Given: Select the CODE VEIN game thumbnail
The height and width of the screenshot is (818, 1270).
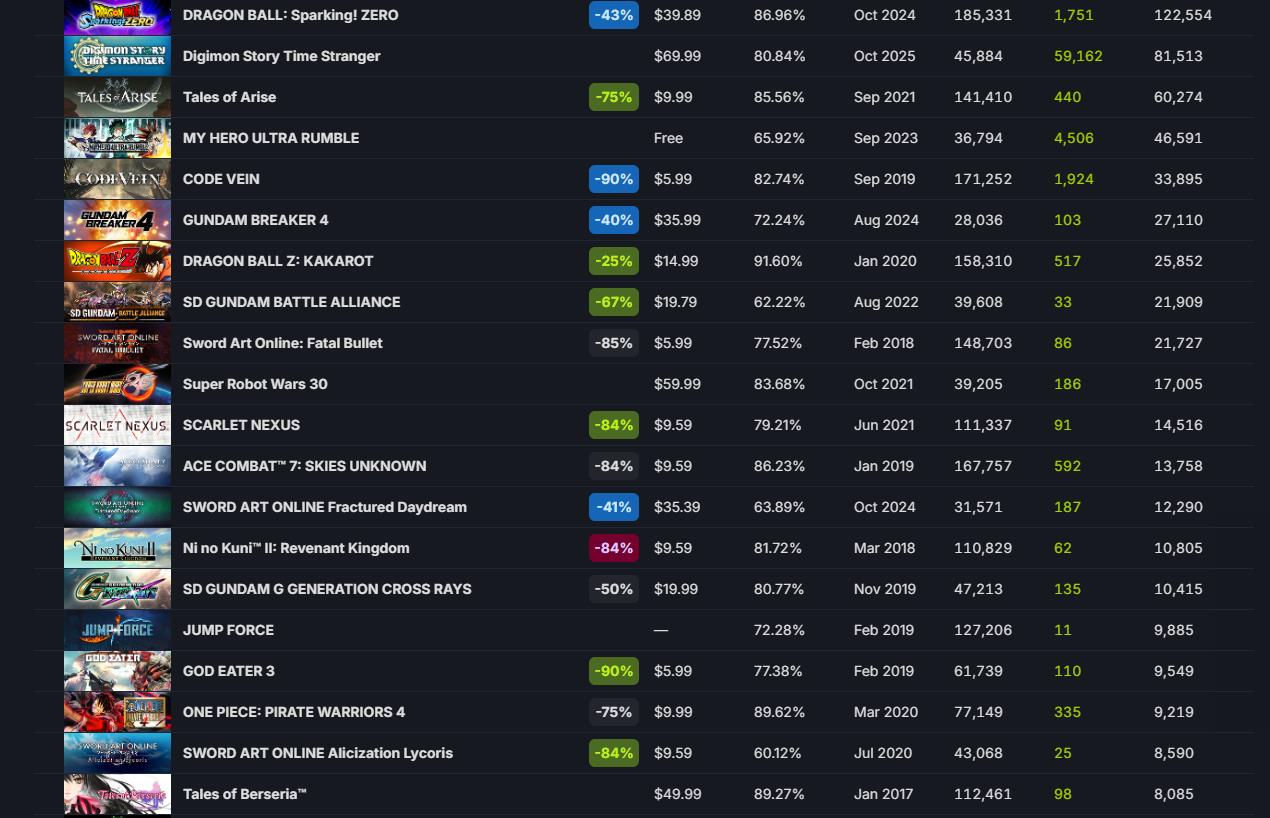Looking at the screenshot, I should 117,179.
